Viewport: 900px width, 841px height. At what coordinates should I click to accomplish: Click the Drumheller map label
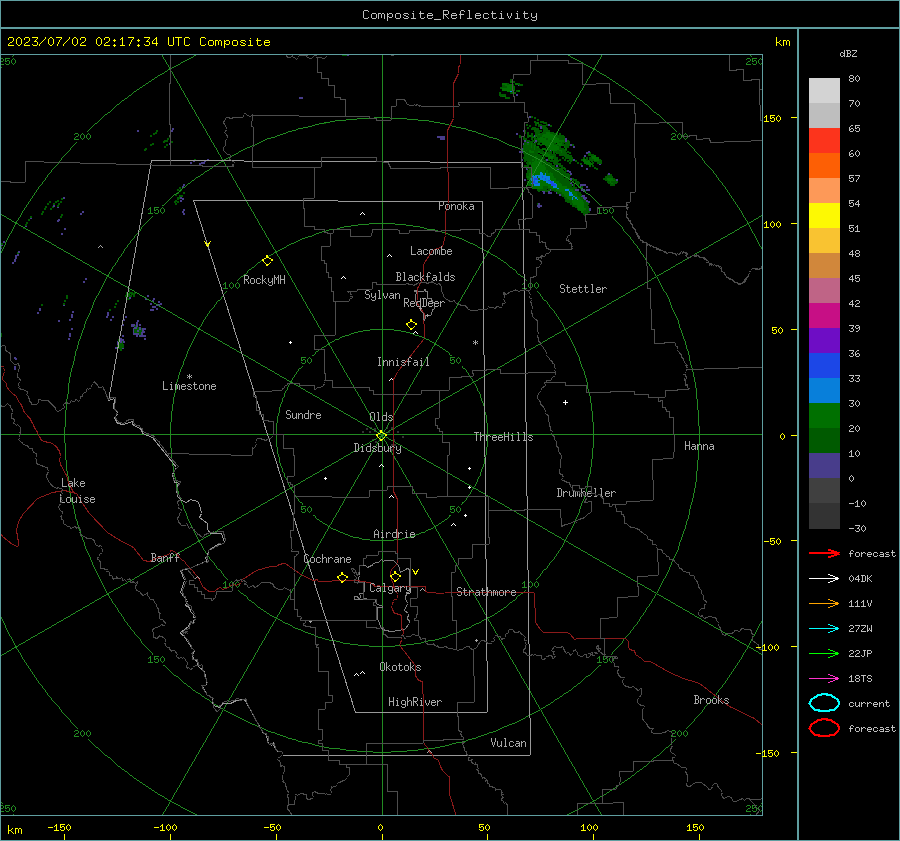click(586, 493)
